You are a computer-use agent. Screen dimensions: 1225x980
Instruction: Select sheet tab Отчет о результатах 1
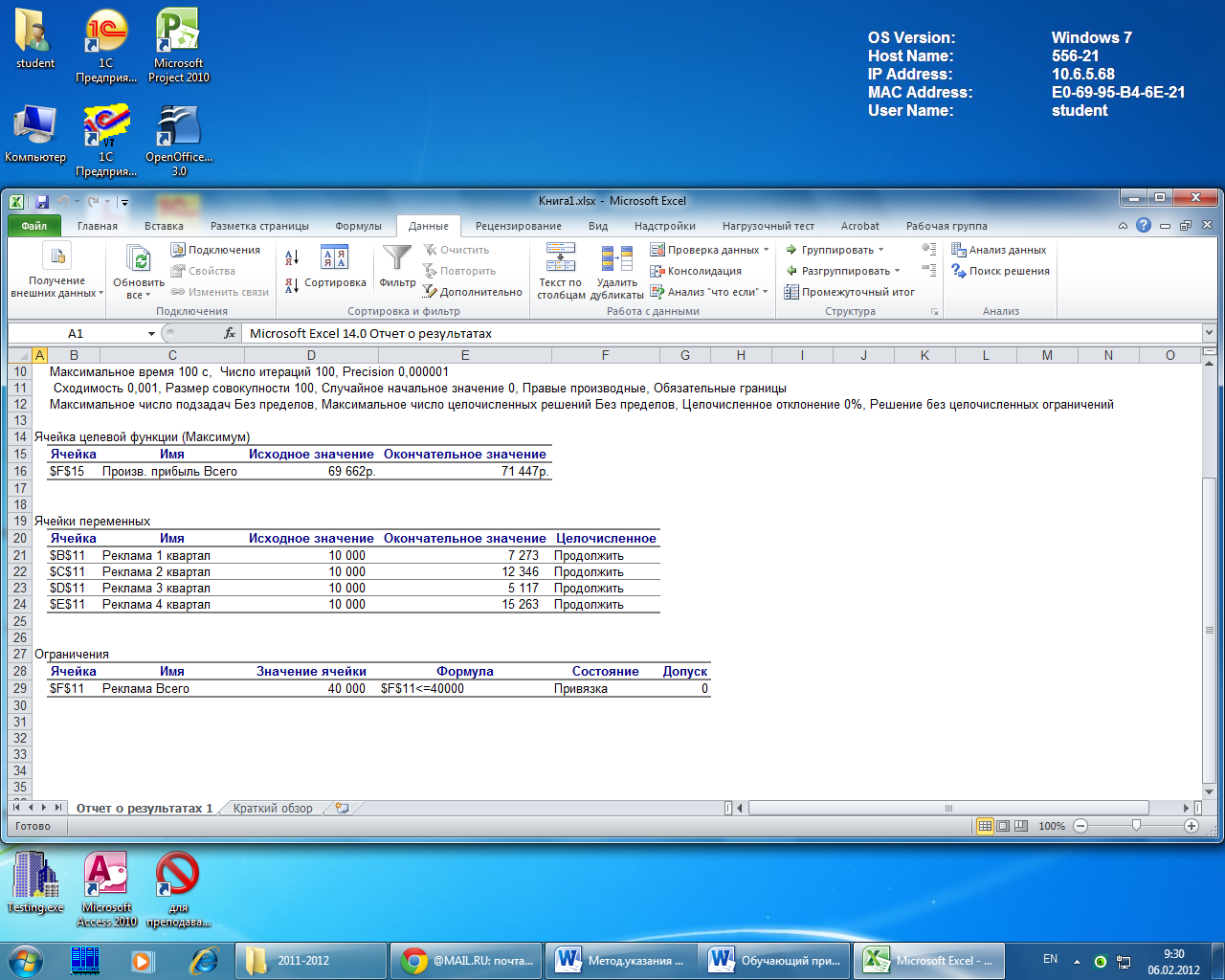pos(145,808)
